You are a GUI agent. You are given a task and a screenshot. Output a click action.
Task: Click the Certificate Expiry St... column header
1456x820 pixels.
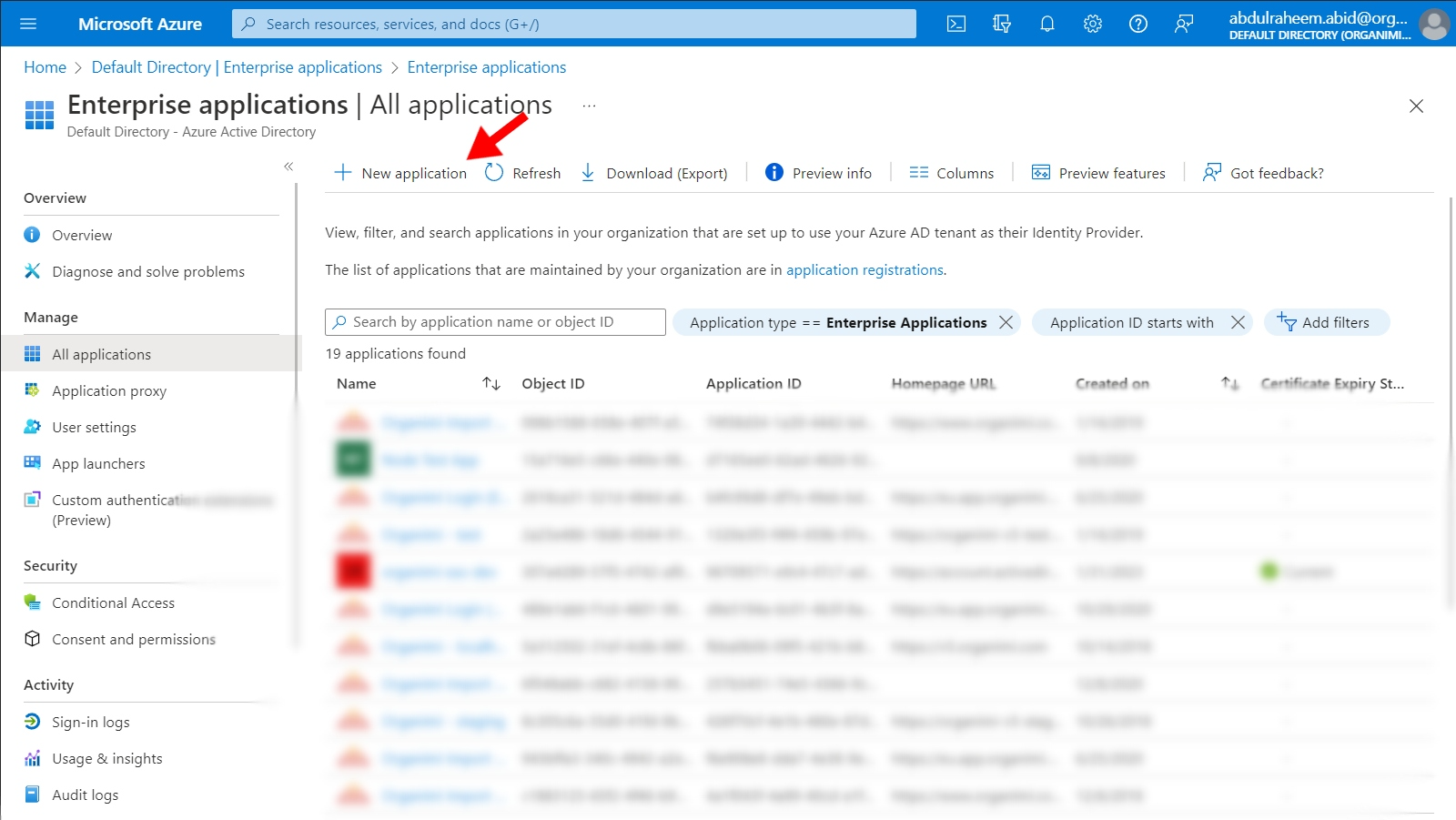pyautogui.click(x=1332, y=384)
